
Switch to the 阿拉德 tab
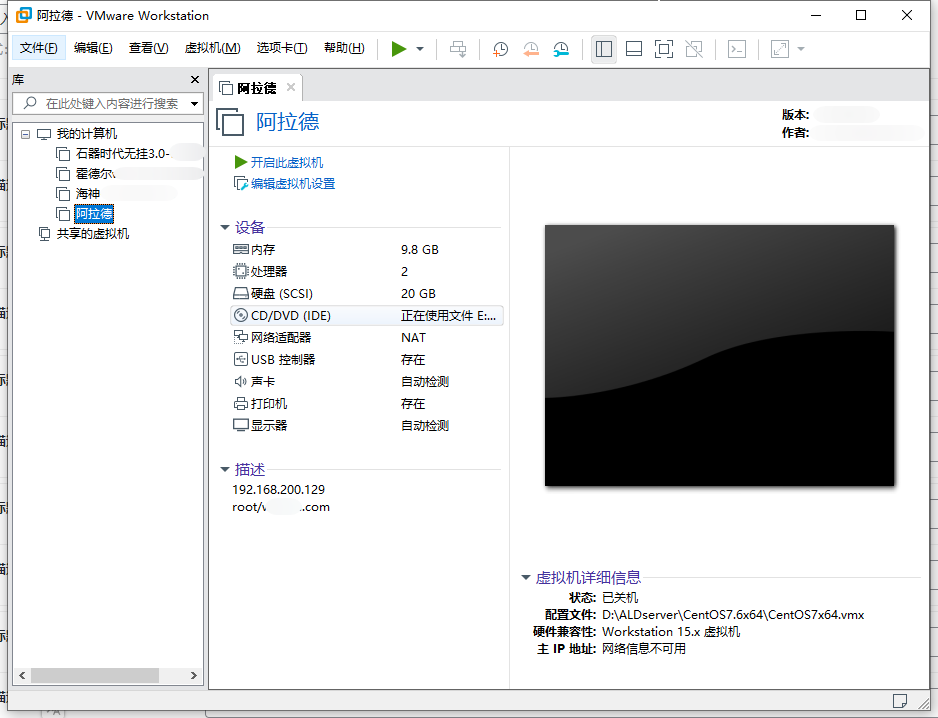click(257, 88)
